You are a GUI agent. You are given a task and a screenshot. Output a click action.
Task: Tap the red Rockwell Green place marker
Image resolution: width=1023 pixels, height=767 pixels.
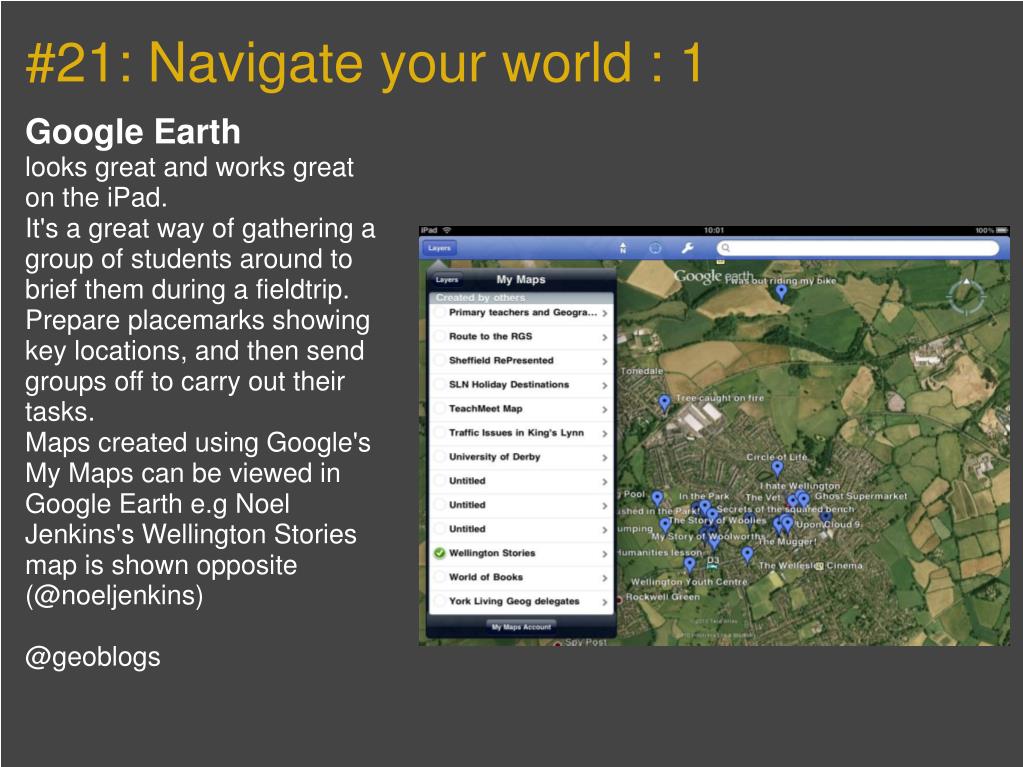[619, 598]
